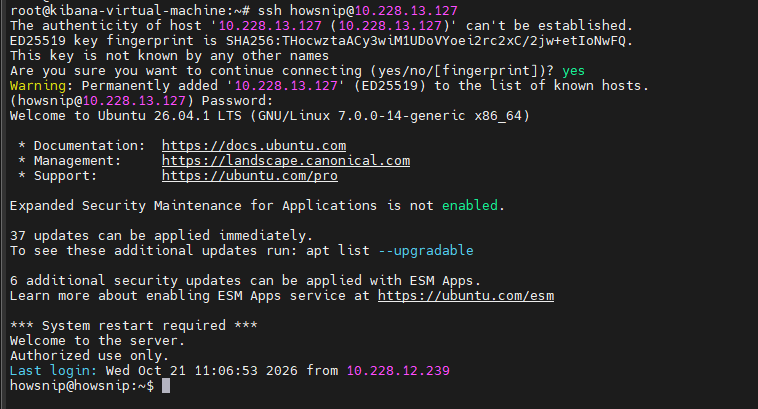
Task: Click the 'Learn more about enabling ESM Apps' text
Action: coord(145,295)
